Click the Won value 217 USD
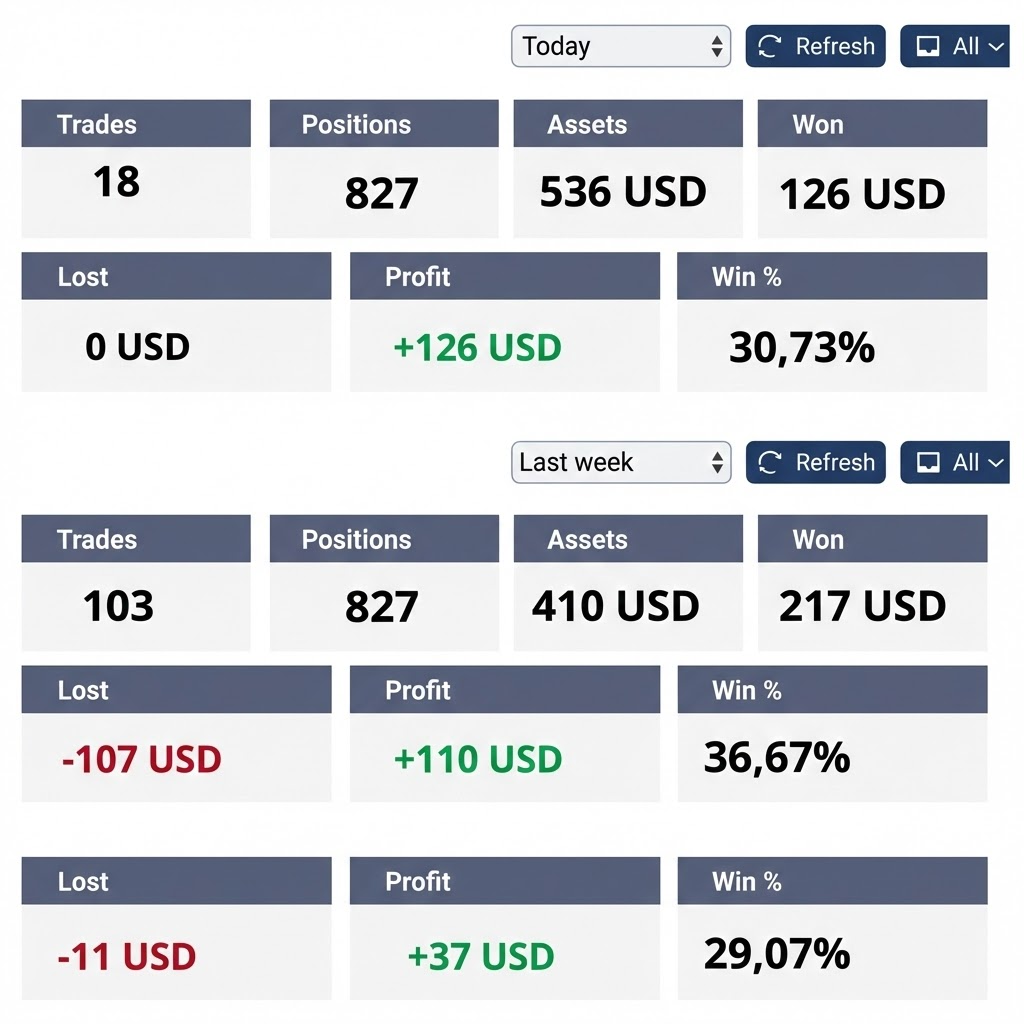 (862, 606)
